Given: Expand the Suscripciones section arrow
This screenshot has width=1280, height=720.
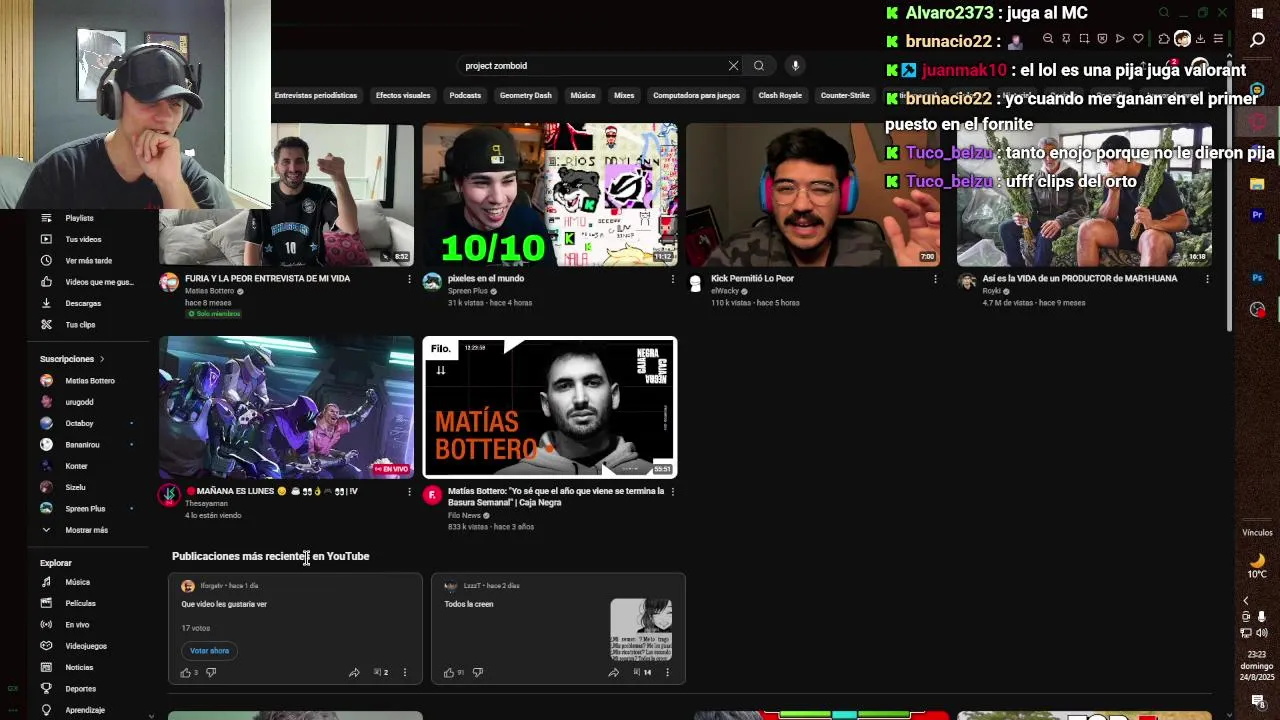Looking at the screenshot, I should 101,359.
